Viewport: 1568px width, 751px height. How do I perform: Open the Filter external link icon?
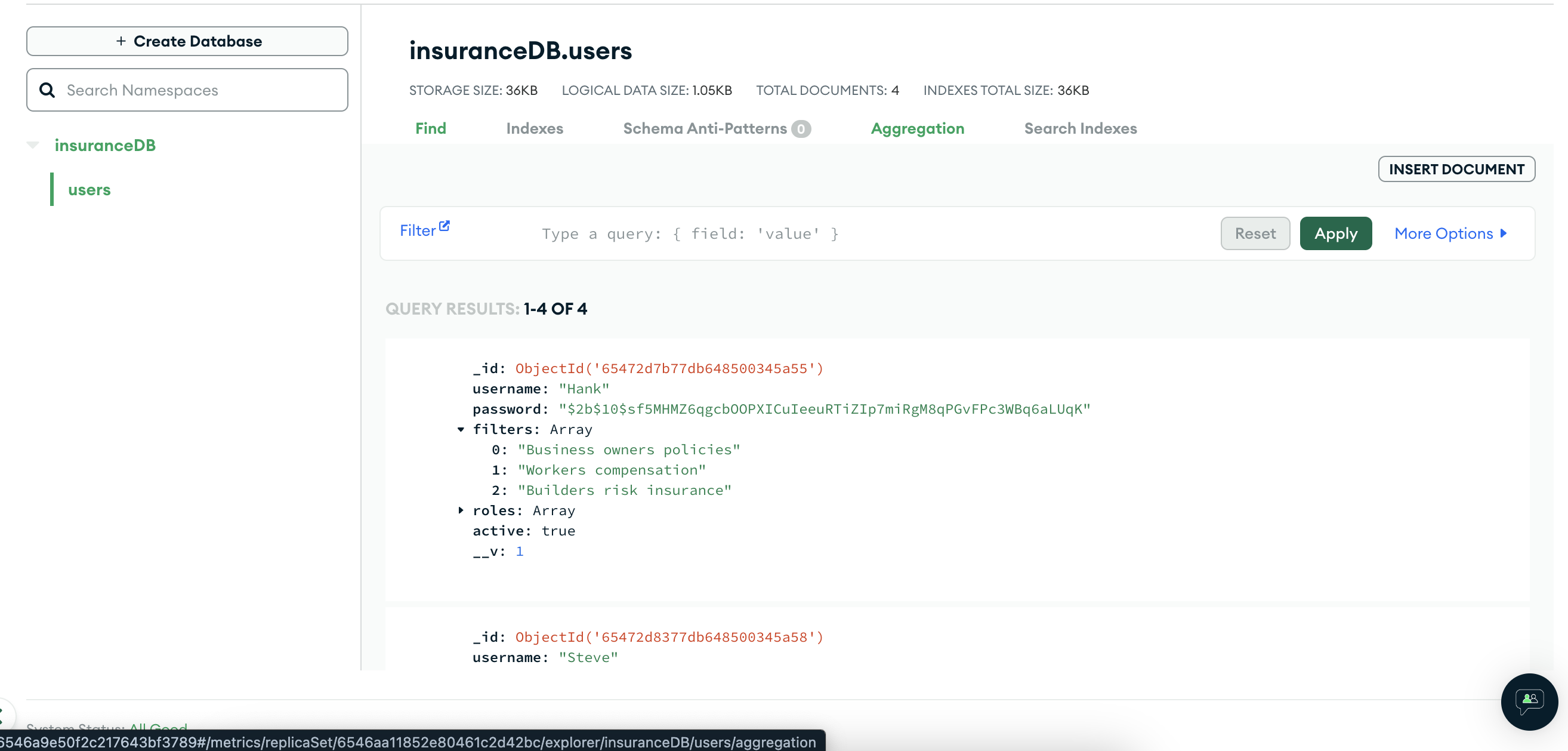(x=445, y=226)
